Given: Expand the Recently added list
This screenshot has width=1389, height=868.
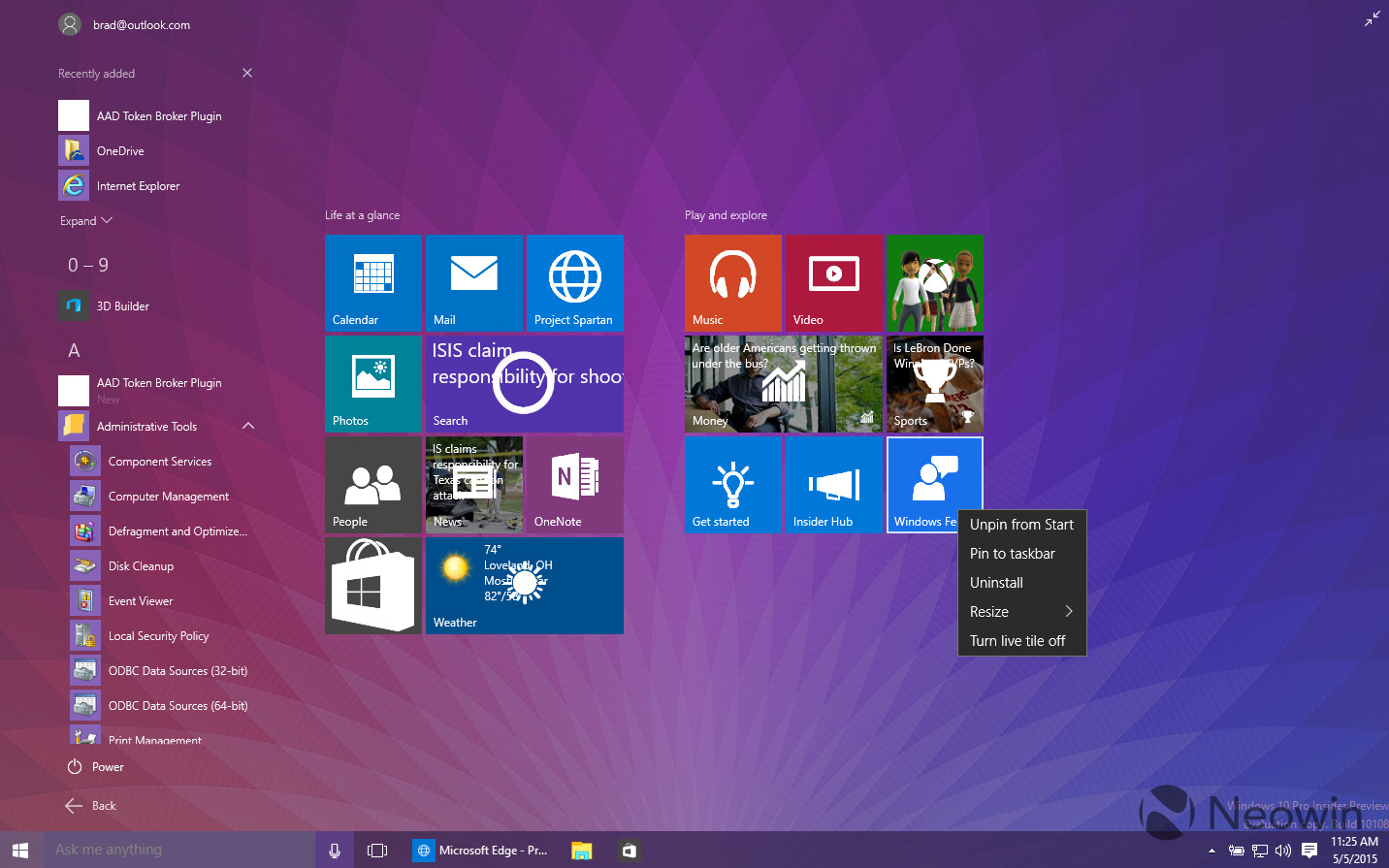Looking at the screenshot, I should point(86,221).
